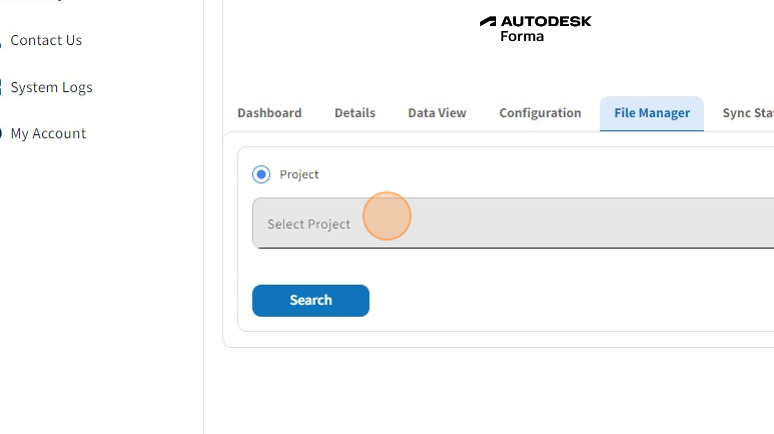This screenshot has width=774, height=434.
Task: View System Logs from the sidebar
Action: (x=51, y=88)
